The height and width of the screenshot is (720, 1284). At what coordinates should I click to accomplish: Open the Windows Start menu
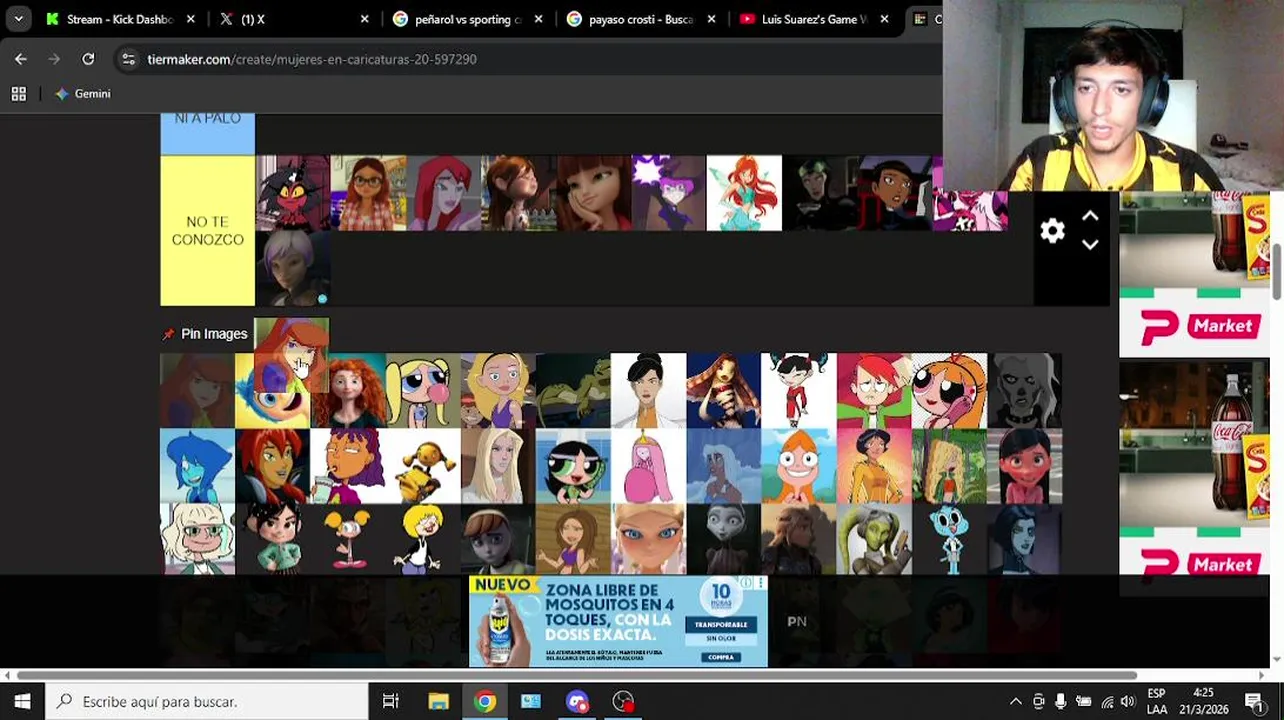(x=22, y=701)
